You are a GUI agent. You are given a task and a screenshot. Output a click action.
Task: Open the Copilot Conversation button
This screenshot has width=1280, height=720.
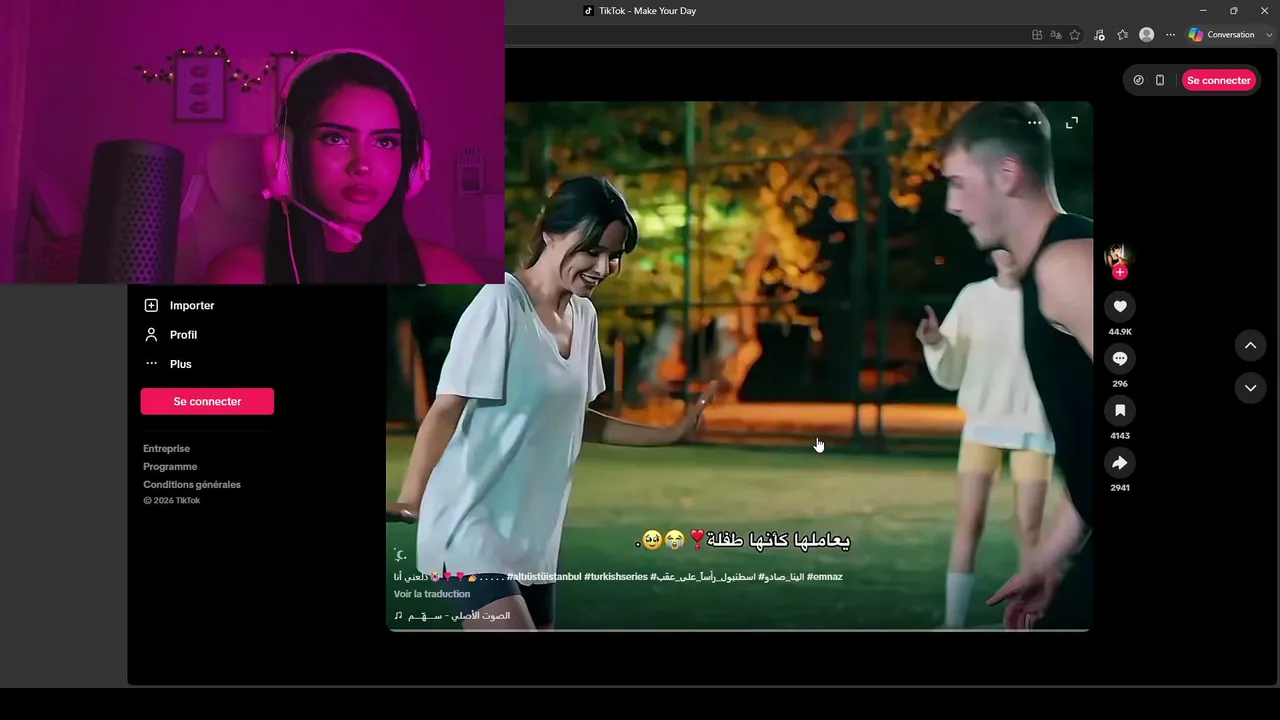point(1221,35)
